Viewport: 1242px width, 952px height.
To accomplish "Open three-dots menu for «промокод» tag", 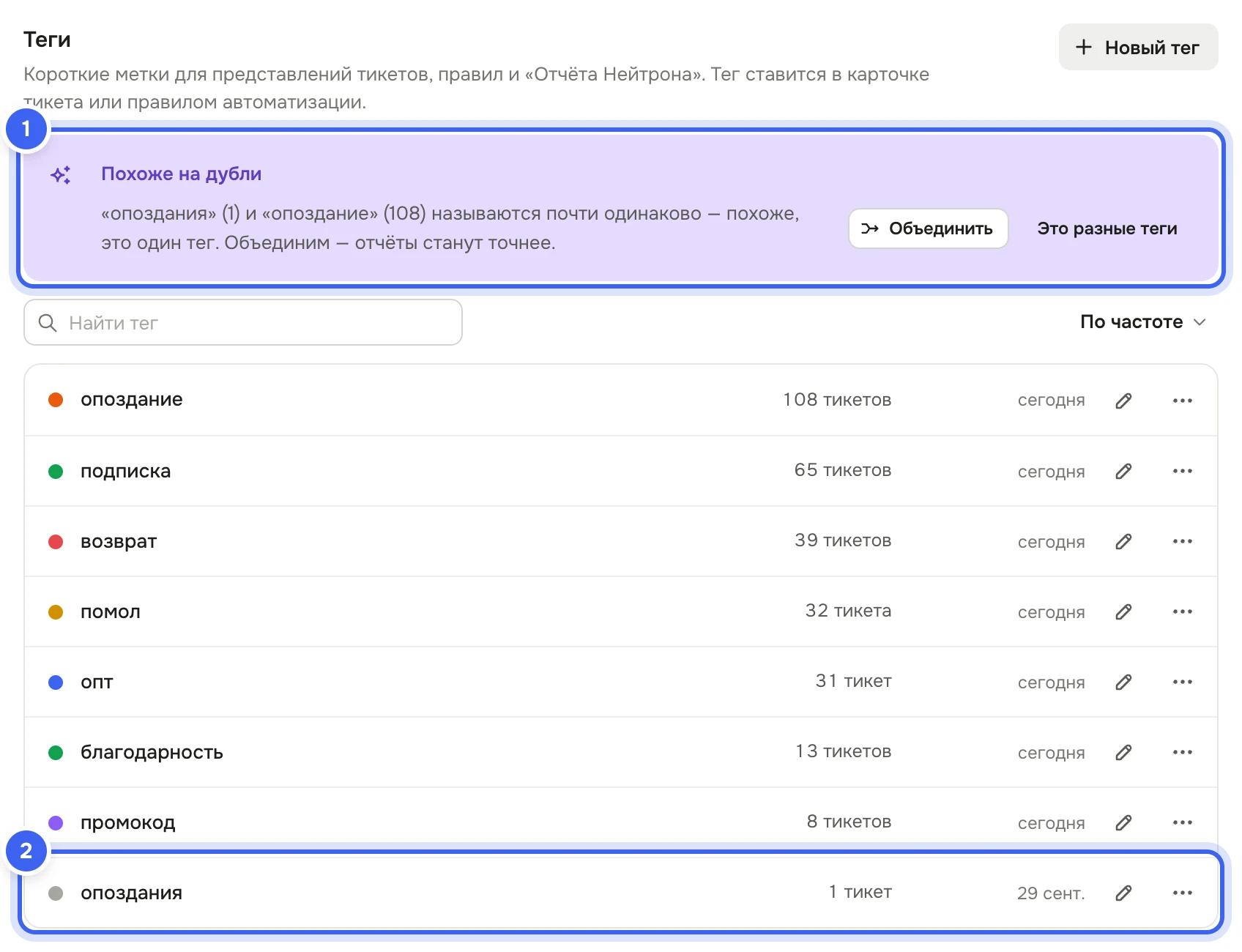I will [1183, 822].
